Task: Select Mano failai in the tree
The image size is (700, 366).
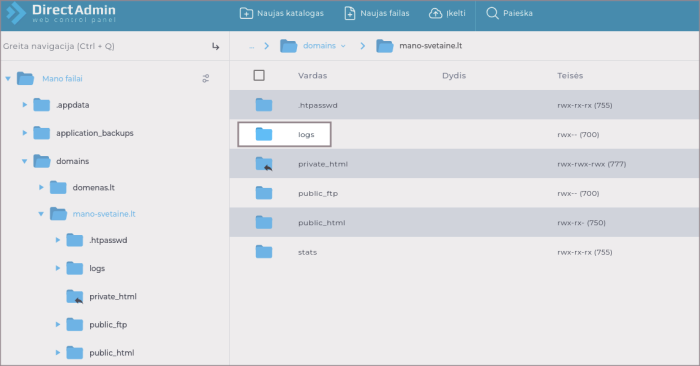Action: point(62,79)
